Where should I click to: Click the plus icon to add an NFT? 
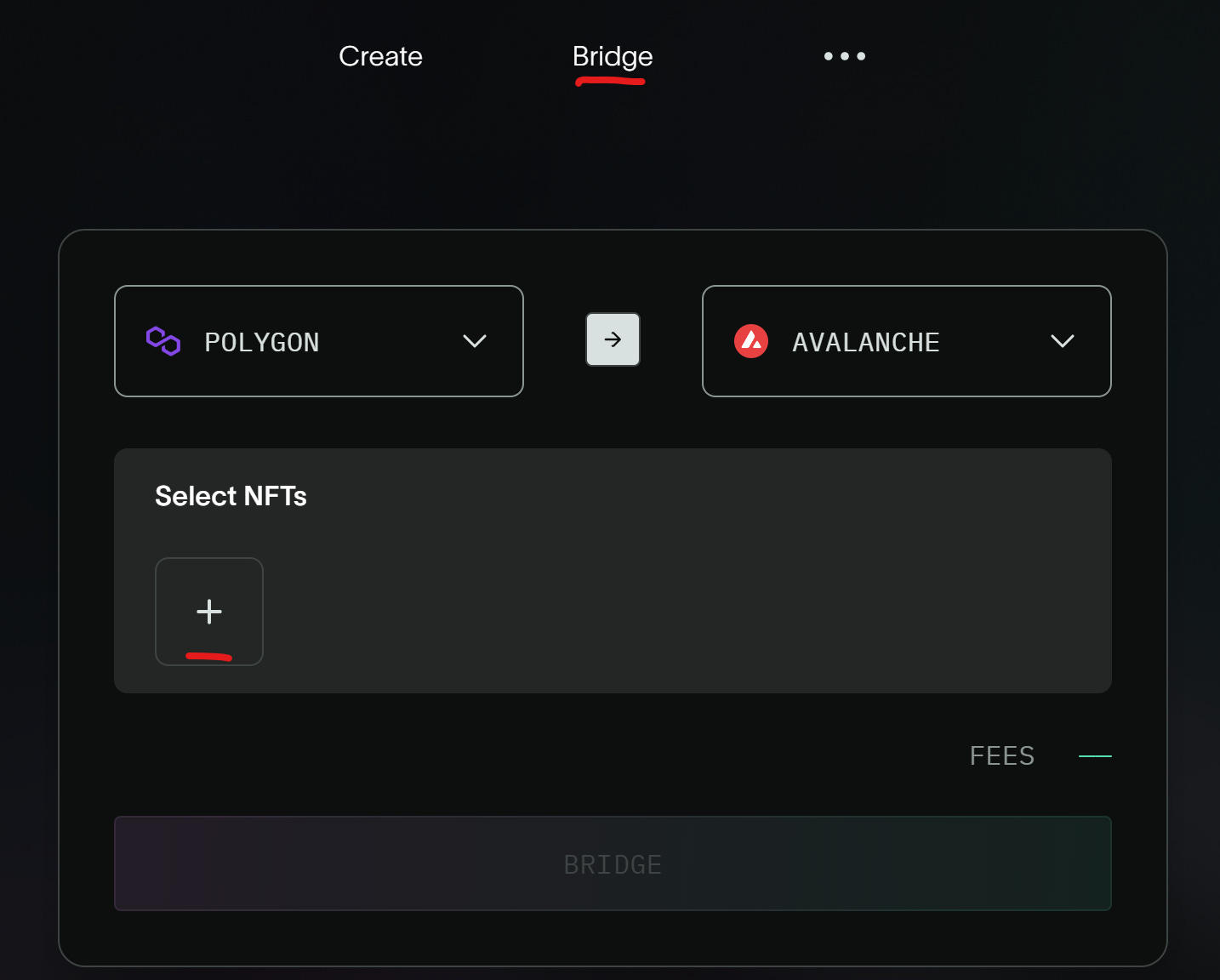click(x=209, y=612)
